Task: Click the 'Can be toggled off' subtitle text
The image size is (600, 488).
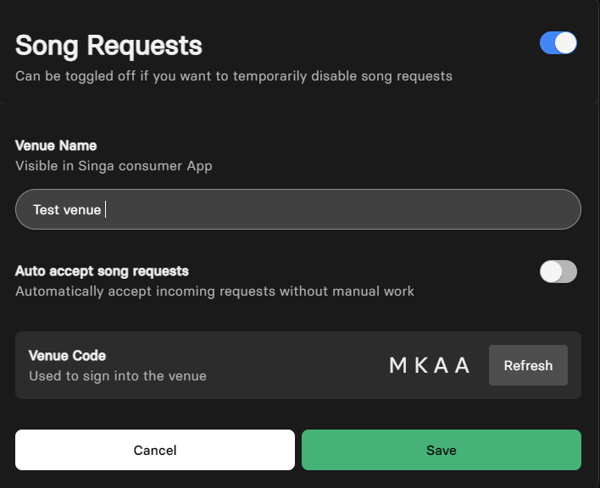Action: pyautogui.click(x=234, y=76)
